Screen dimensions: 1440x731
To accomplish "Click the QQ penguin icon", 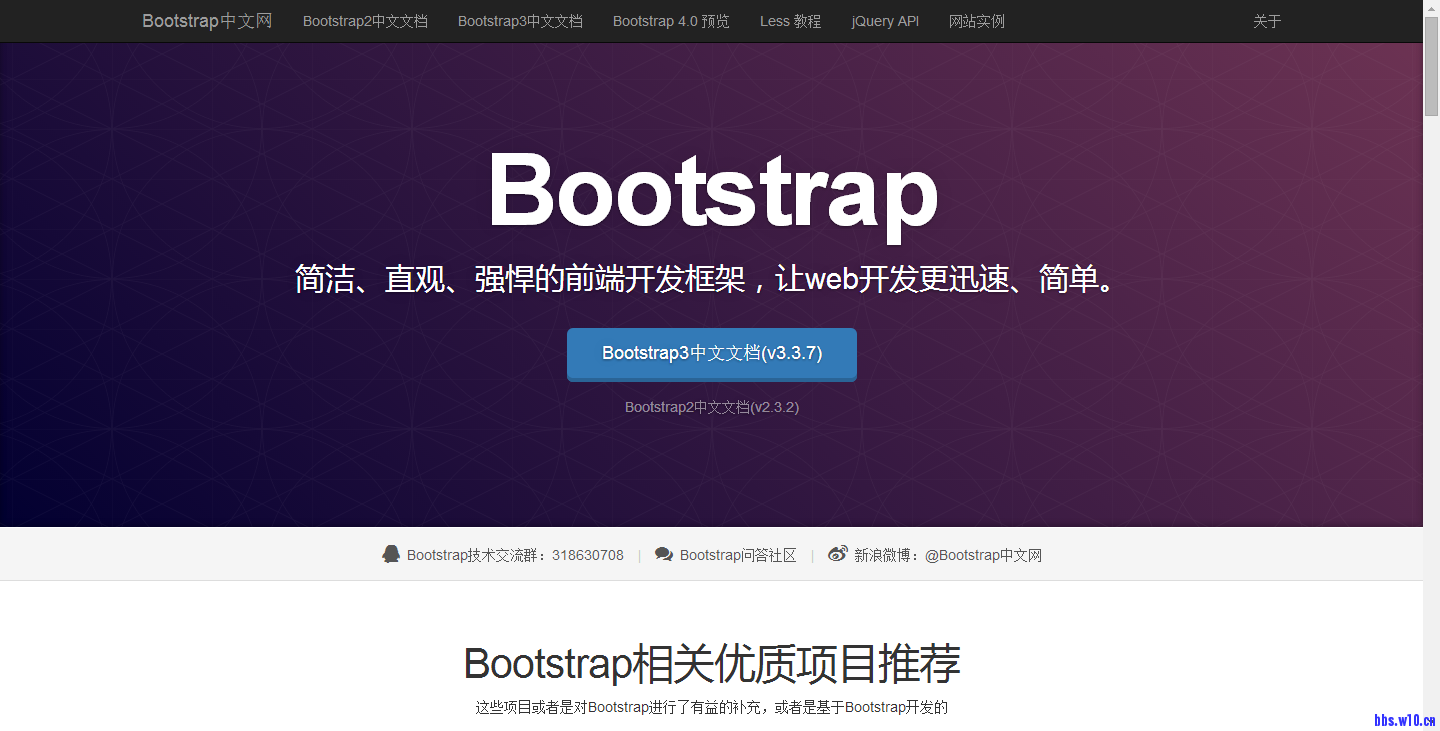I will tap(391, 554).
